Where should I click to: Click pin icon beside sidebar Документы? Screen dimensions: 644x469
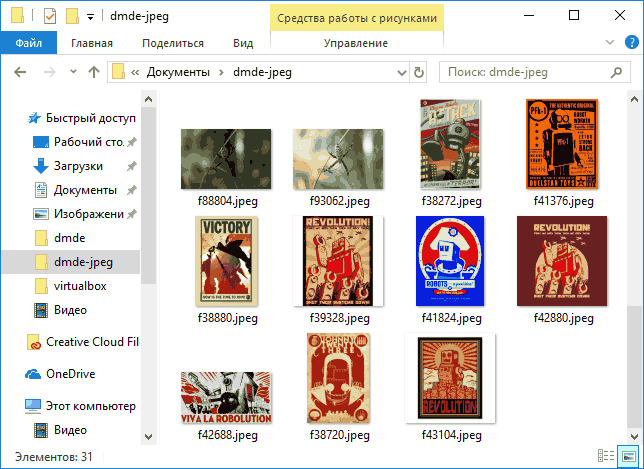click(131, 191)
